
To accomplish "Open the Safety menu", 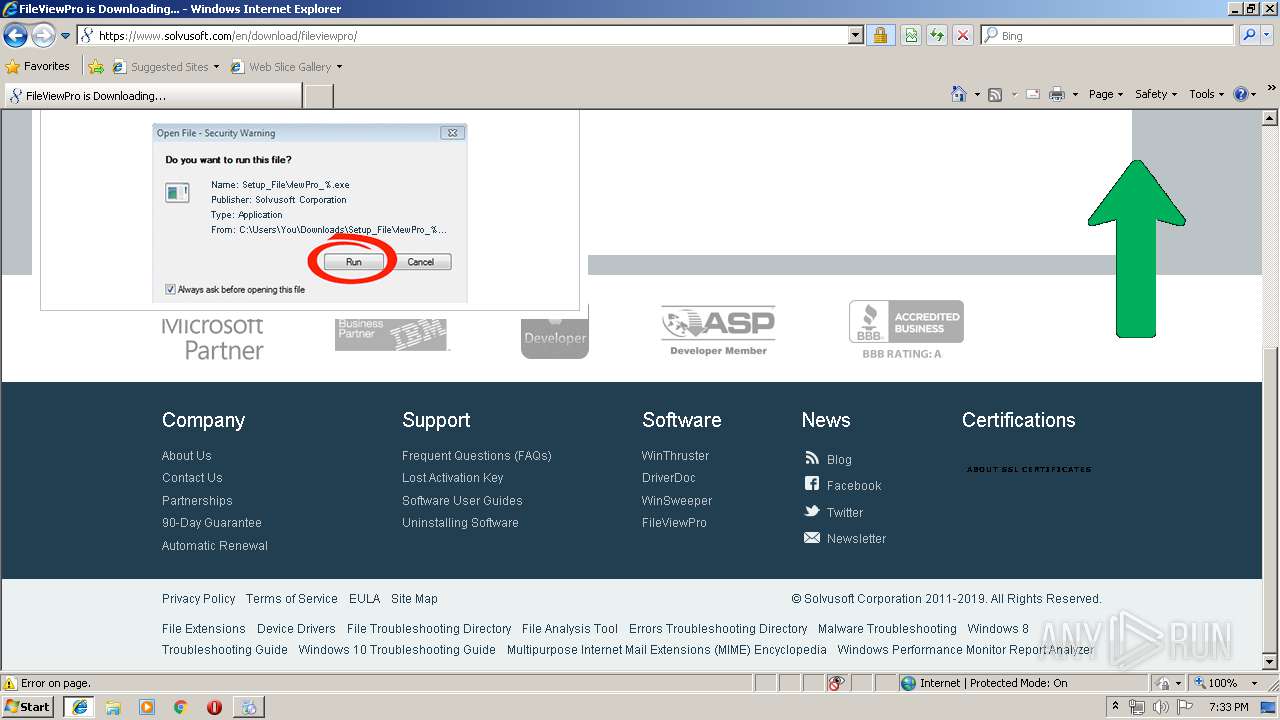I will [1156, 94].
